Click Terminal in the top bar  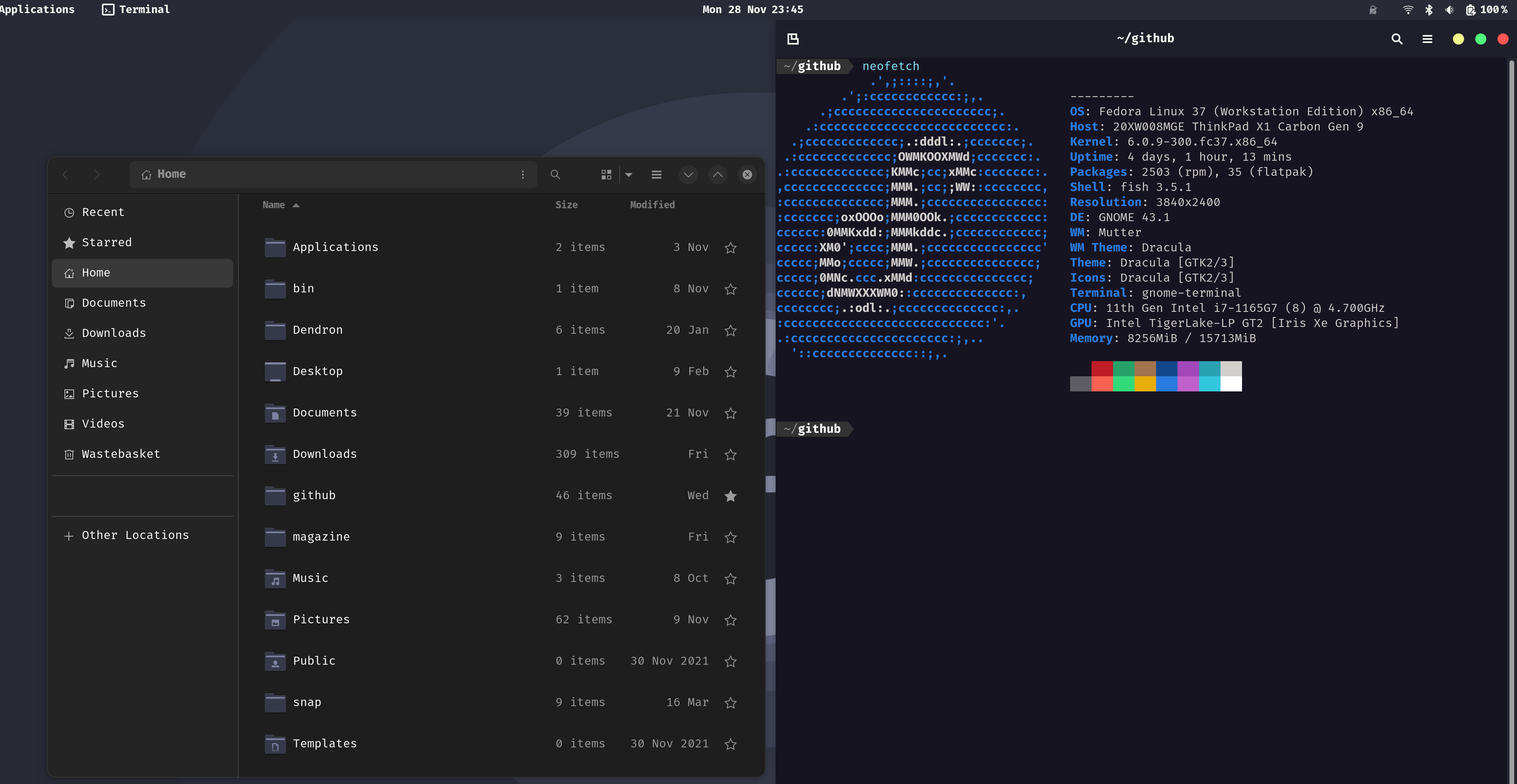pos(135,9)
